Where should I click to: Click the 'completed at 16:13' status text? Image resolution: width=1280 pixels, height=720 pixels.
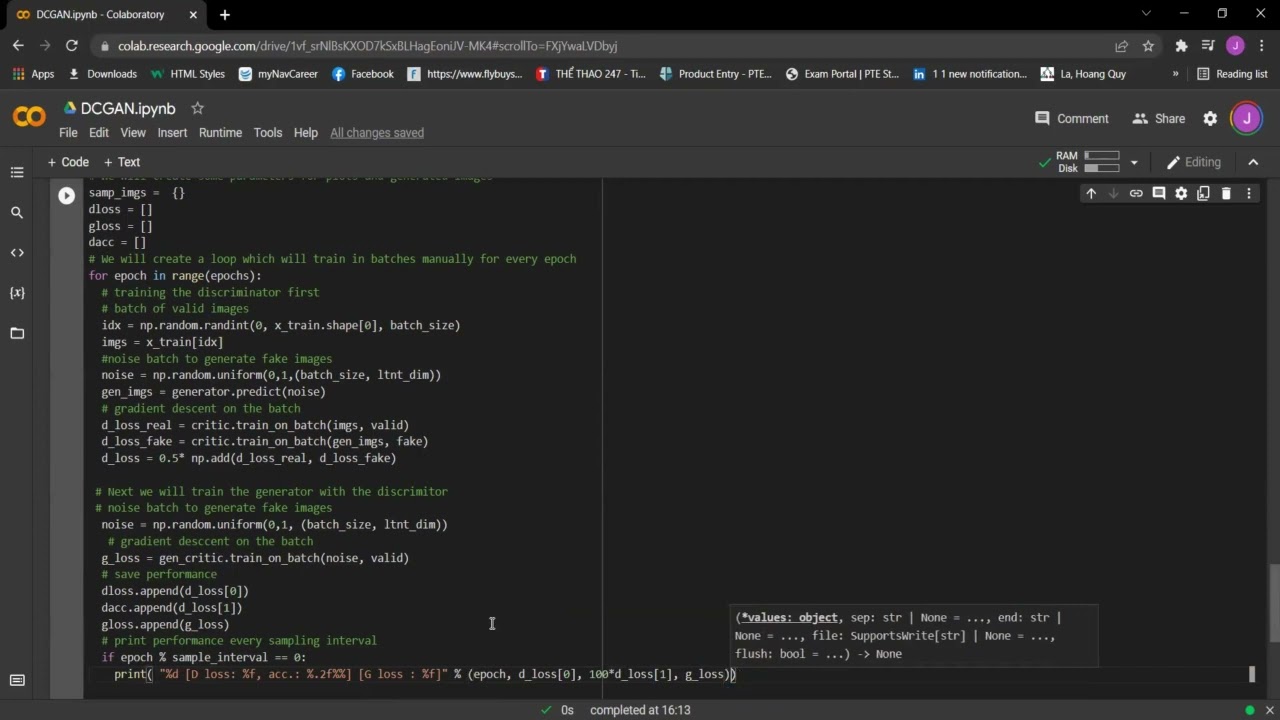pyautogui.click(x=640, y=710)
